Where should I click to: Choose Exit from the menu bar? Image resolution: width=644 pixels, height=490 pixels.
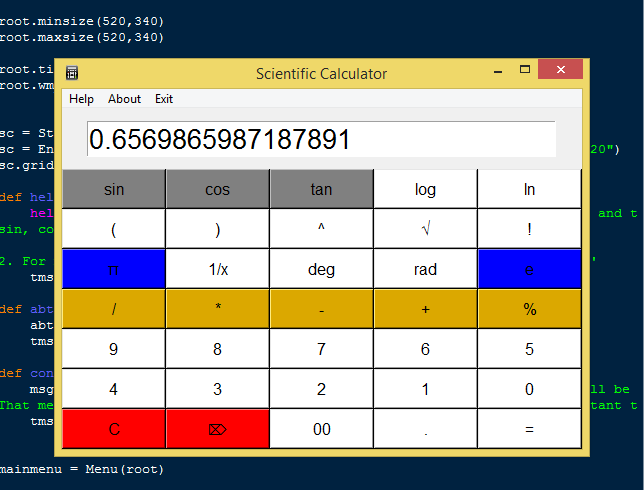(164, 99)
